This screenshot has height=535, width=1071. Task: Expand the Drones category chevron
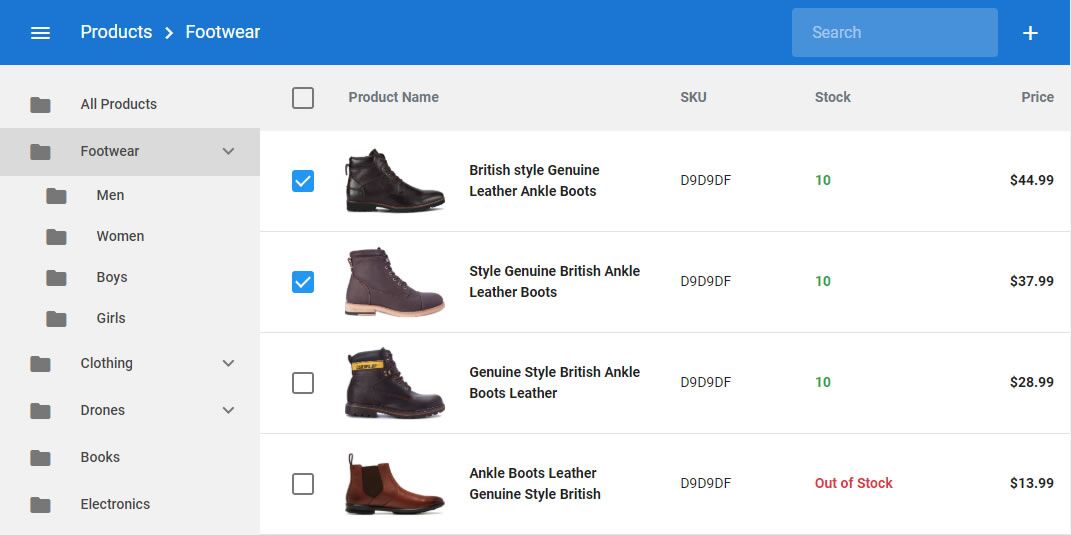[x=228, y=410]
